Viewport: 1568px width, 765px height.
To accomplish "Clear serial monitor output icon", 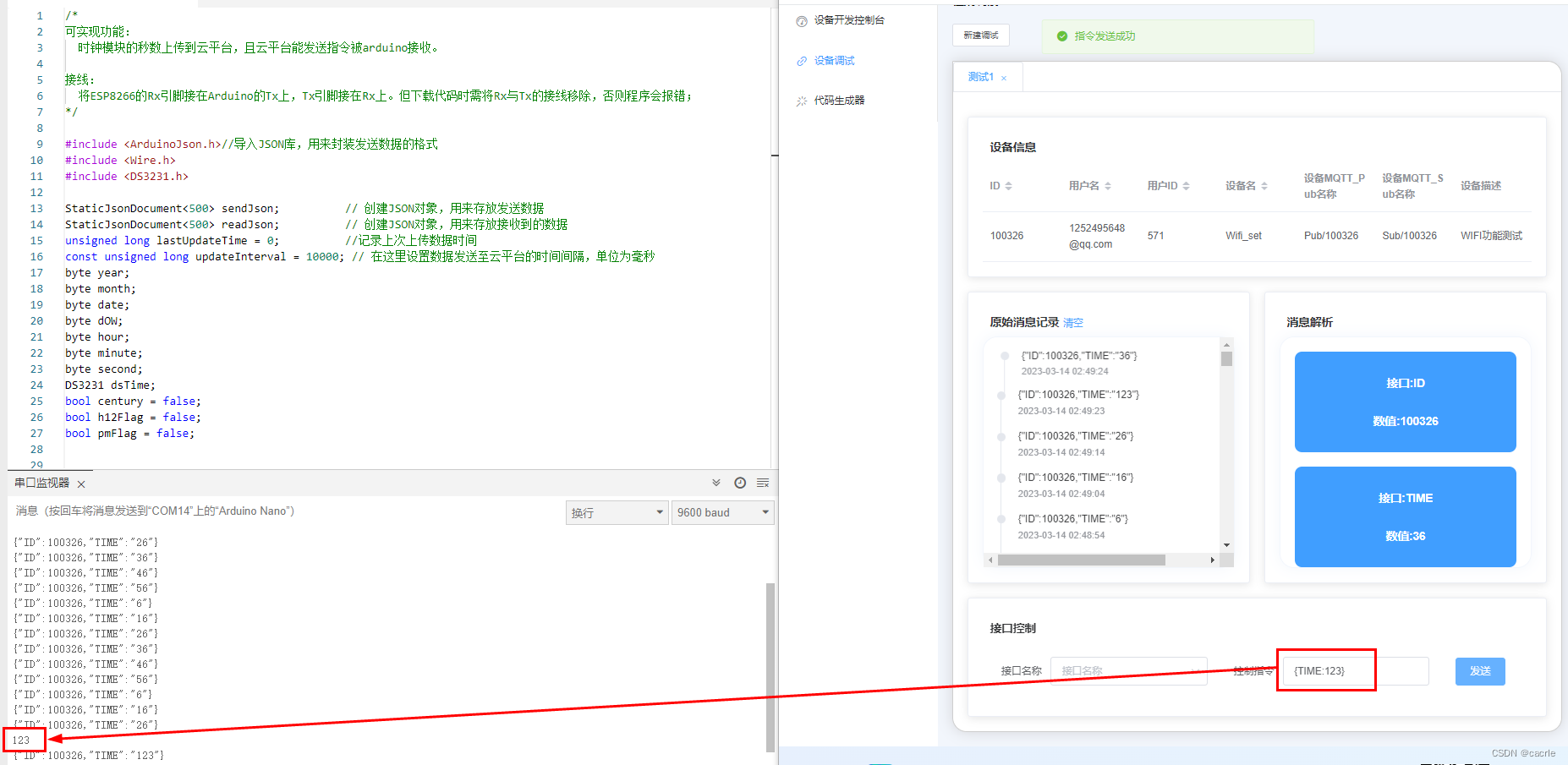I will point(763,483).
